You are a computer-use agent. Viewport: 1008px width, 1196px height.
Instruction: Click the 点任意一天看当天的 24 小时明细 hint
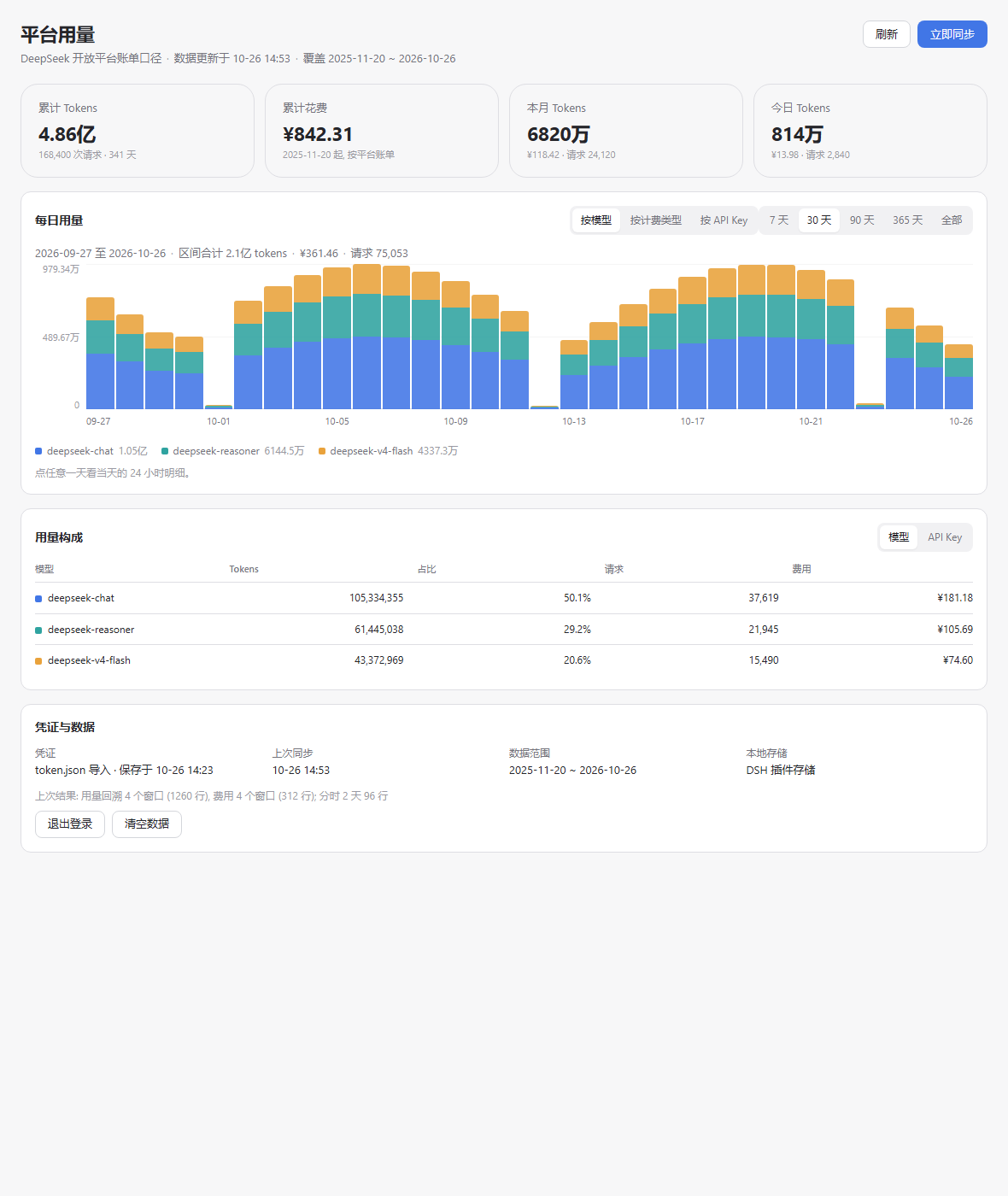(112, 473)
